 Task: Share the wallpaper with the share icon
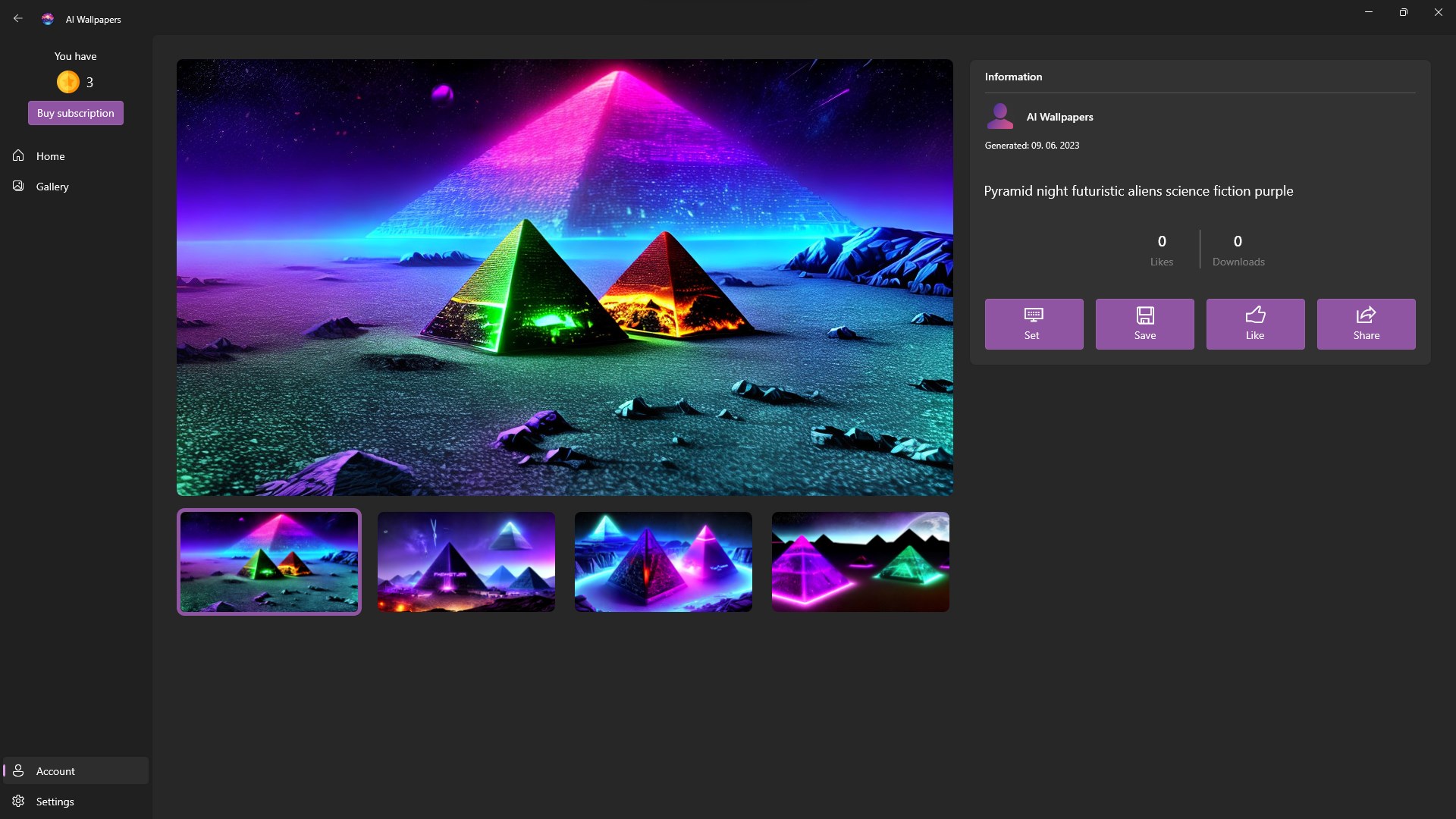[x=1366, y=315]
